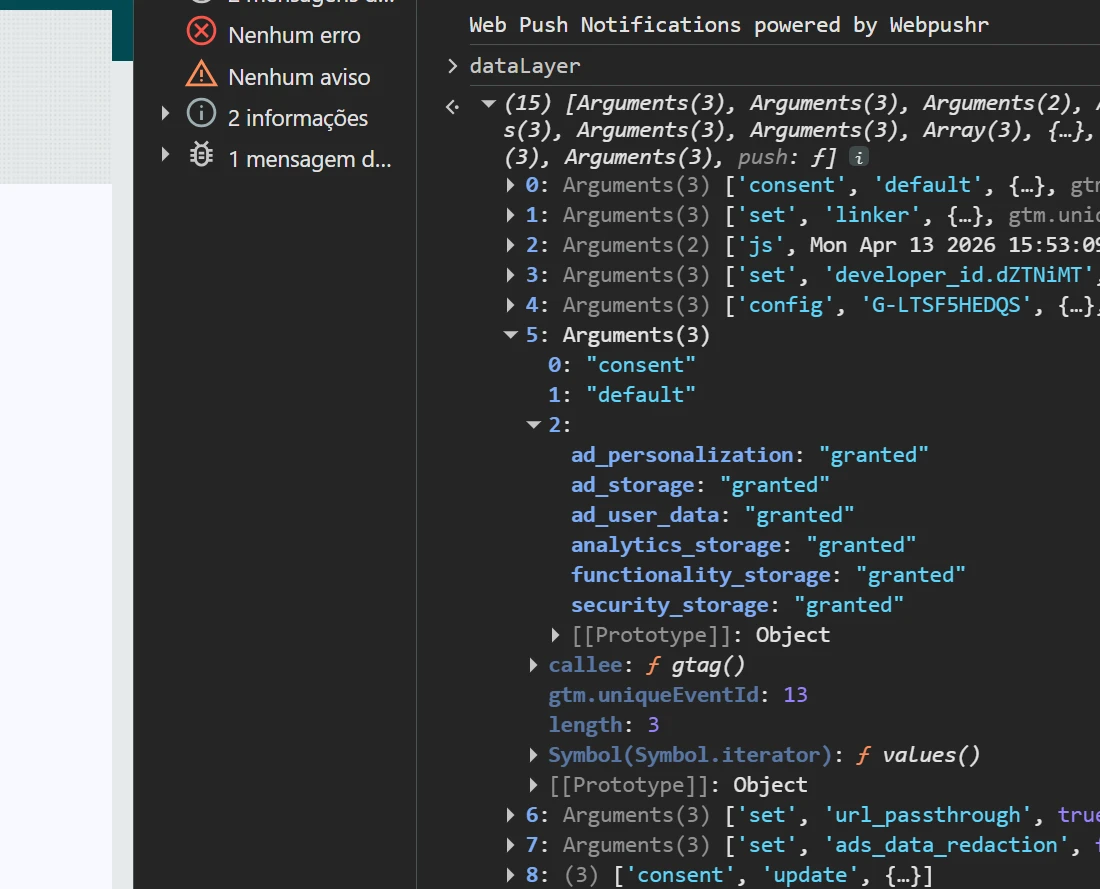Select the Nenhum aviso filter

[x=298, y=77]
